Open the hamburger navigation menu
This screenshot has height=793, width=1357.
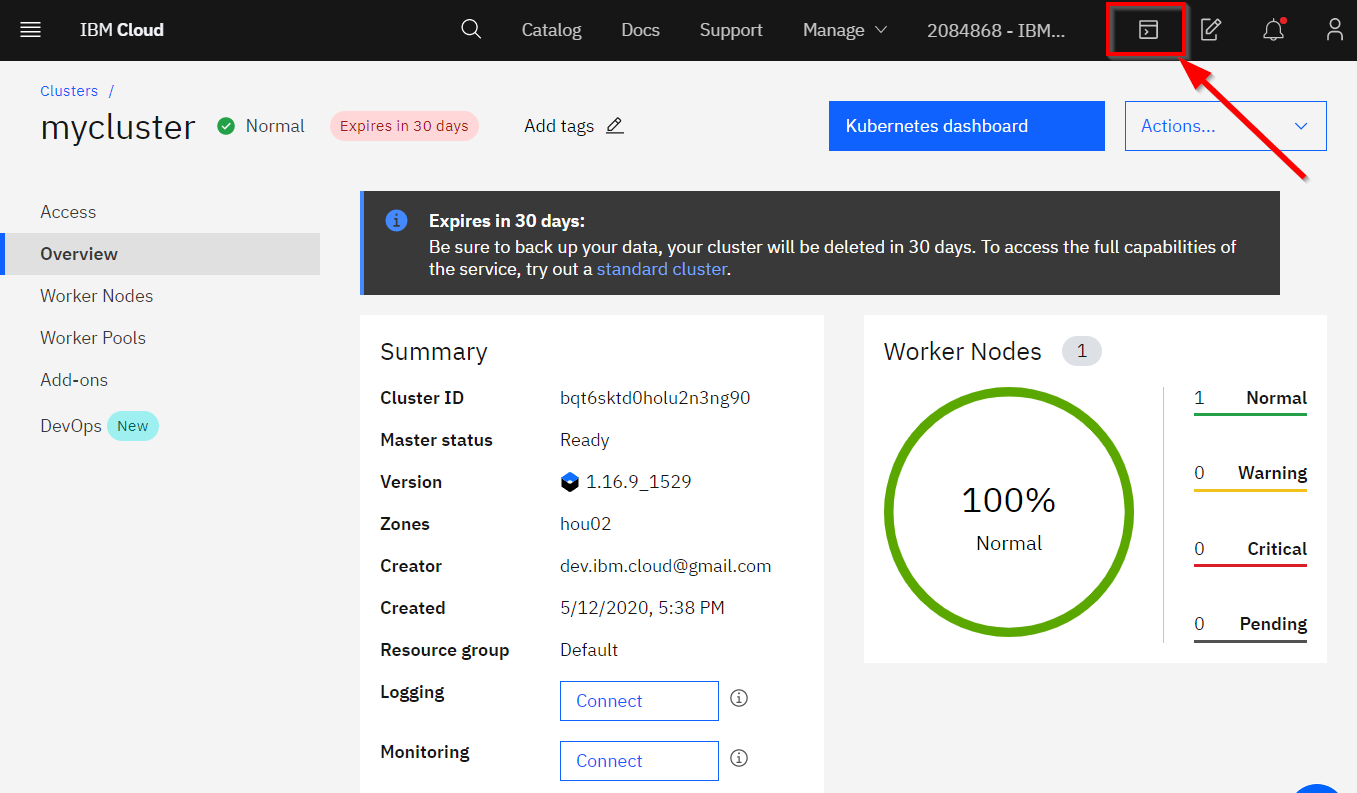[x=30, y=30]
